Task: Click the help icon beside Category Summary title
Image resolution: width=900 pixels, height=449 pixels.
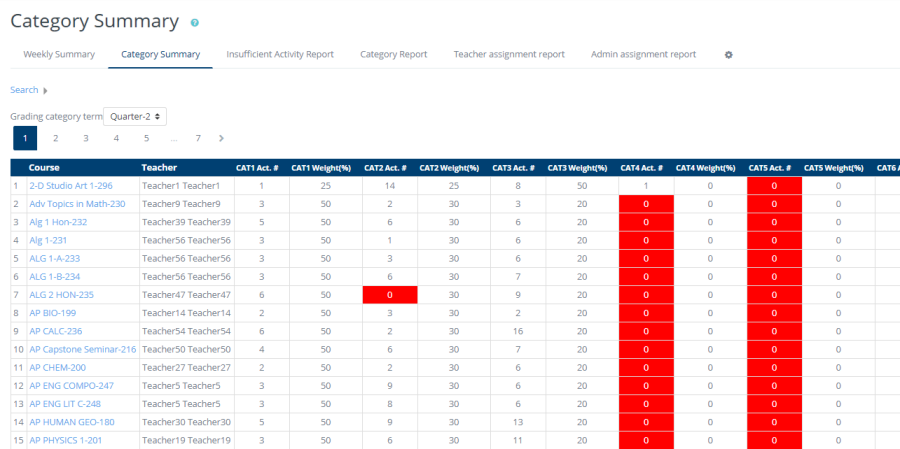Action: [x=195, y=22]
